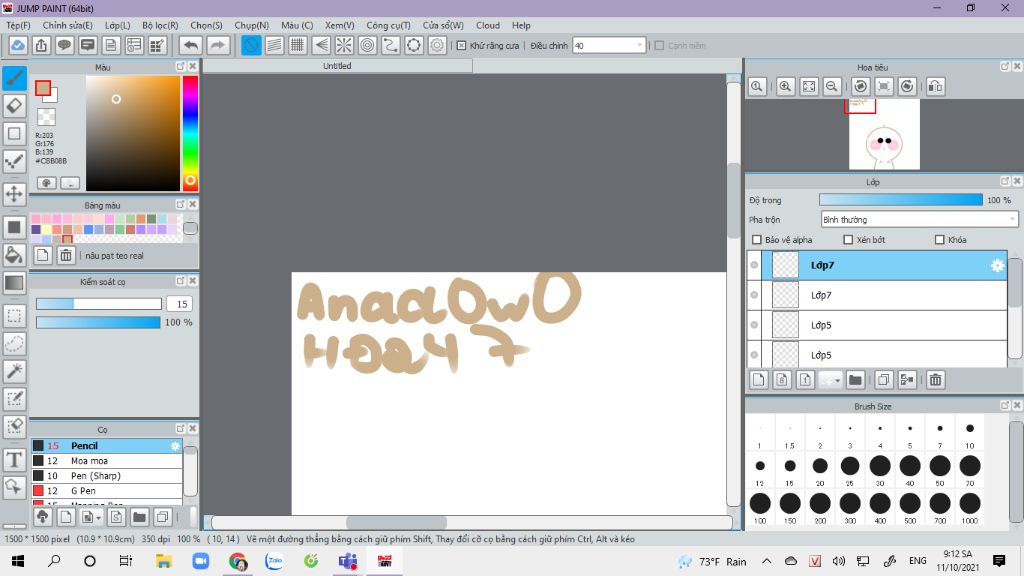Select the second Lớp7 layer row
The height and width of the screenshot is (576, 1024).
pos(877,295)
